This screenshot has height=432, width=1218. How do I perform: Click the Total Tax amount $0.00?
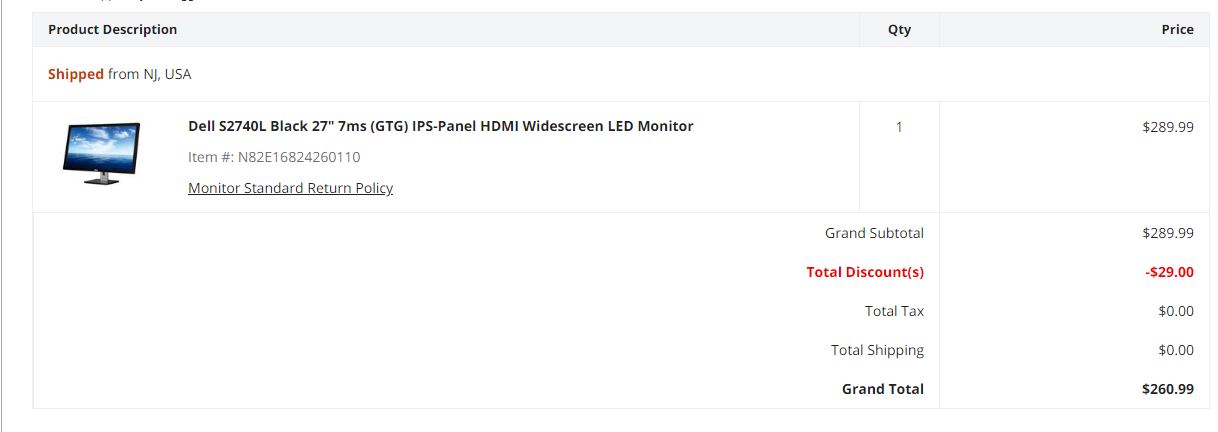tap(1176, 311)
